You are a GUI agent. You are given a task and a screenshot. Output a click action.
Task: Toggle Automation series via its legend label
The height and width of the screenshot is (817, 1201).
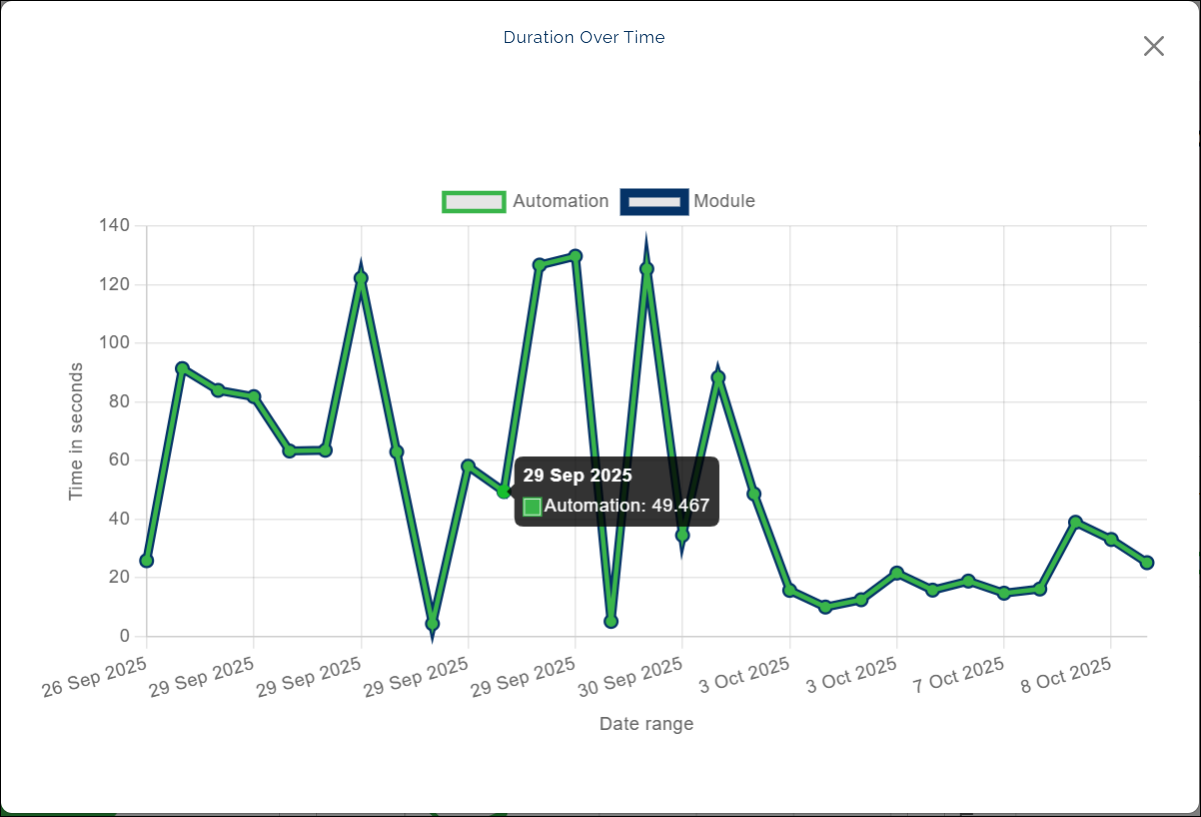tap(560, 201)
